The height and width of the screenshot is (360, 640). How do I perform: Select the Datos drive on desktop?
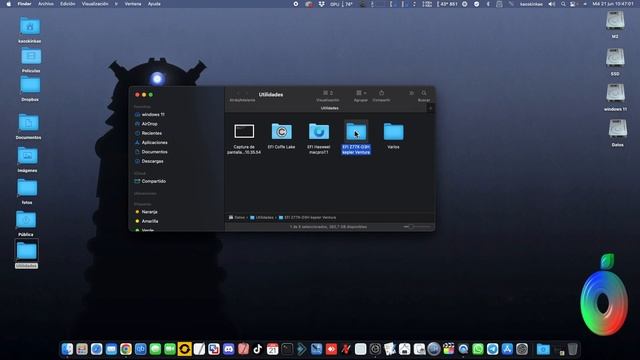(x=618, y=129)
